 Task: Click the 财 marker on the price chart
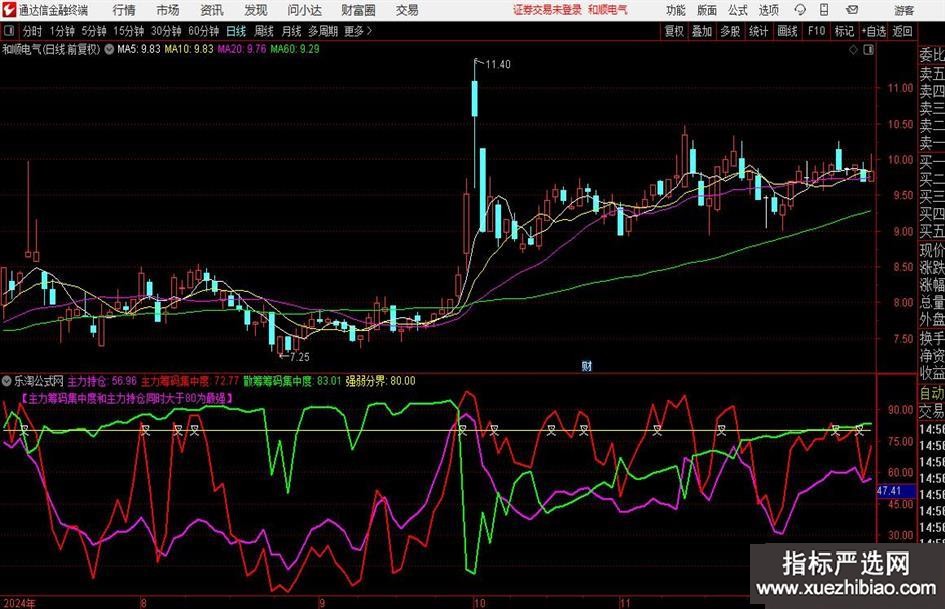point(586,365)
